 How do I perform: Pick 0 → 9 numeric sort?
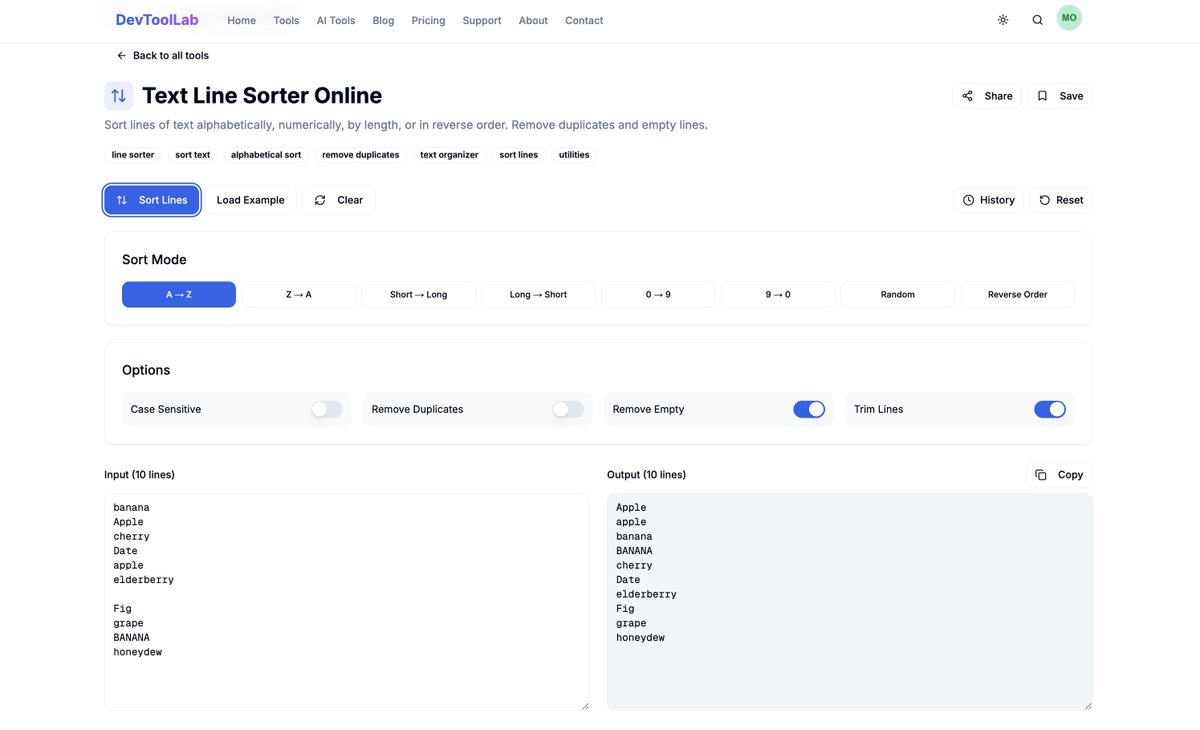click(658, 295)
